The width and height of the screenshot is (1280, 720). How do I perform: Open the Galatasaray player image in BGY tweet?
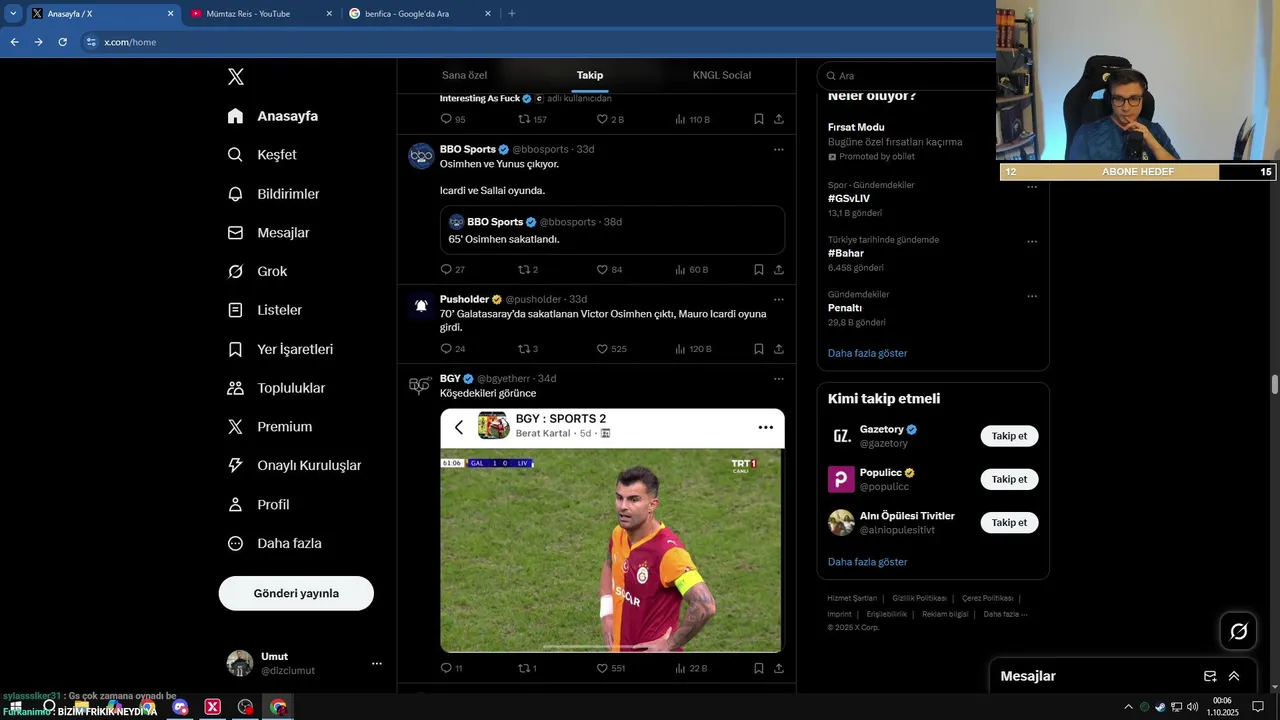[x=612, y=550]
